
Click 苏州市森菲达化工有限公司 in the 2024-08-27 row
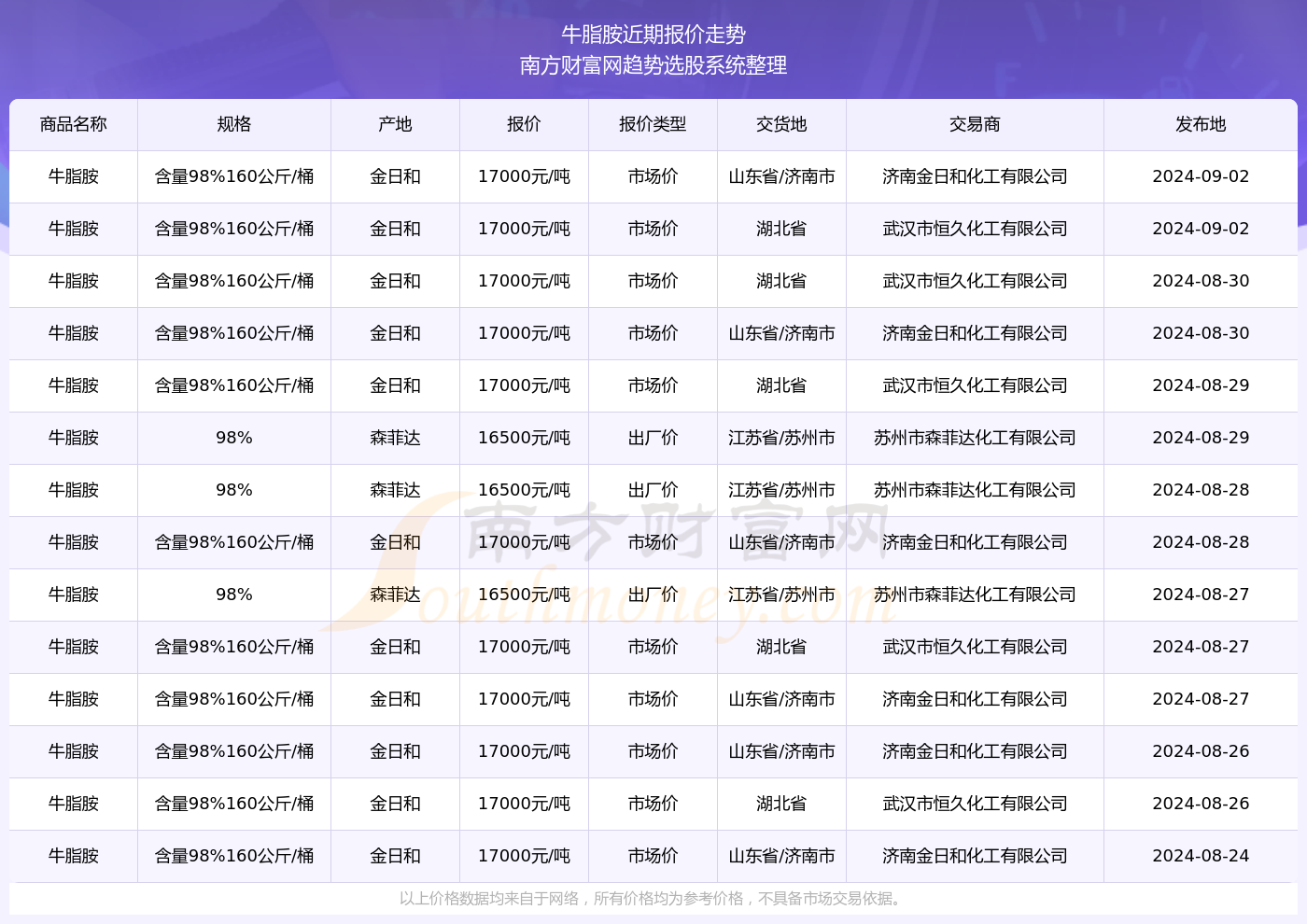click(976, 595)
